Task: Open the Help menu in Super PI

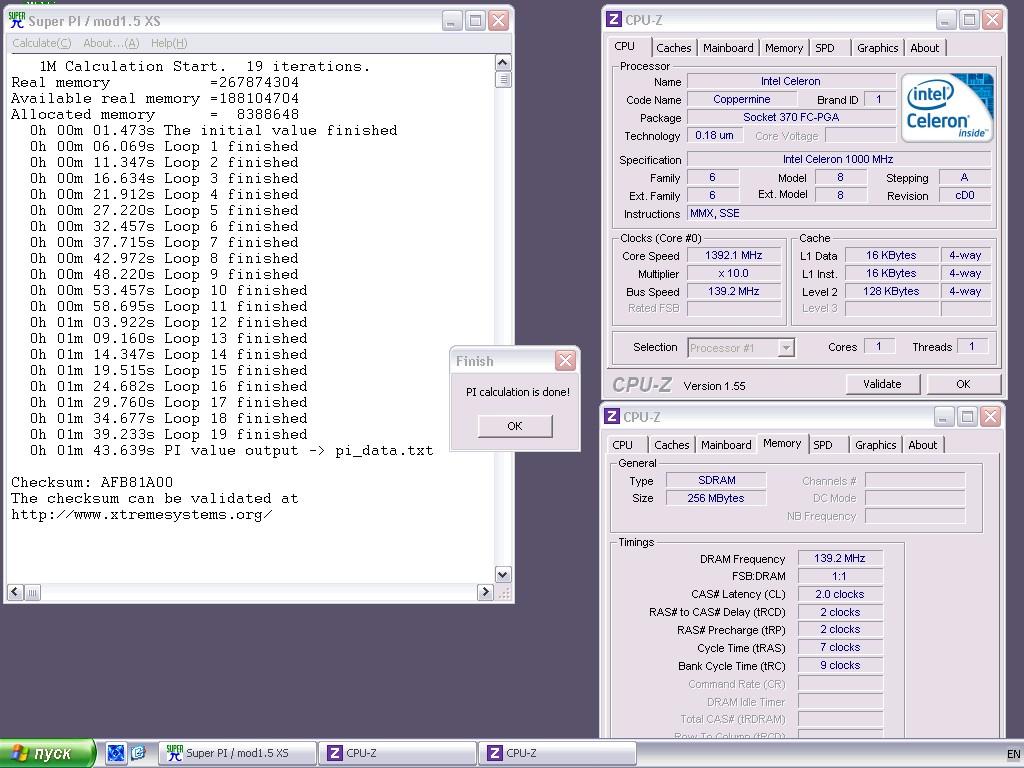Action: pyautogui.click(x=169, y=43)
